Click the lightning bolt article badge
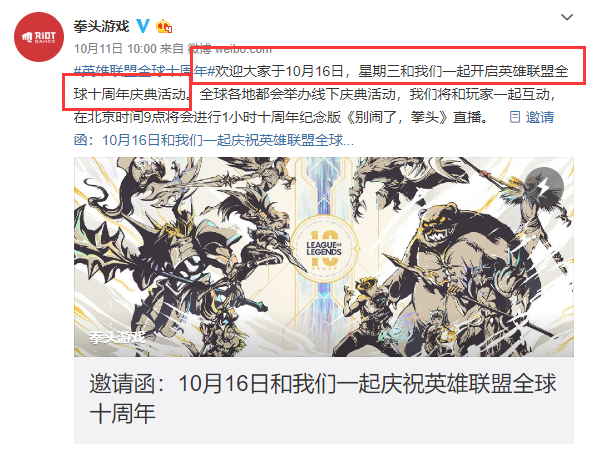 pyautogui.click(x=544, y=186)
